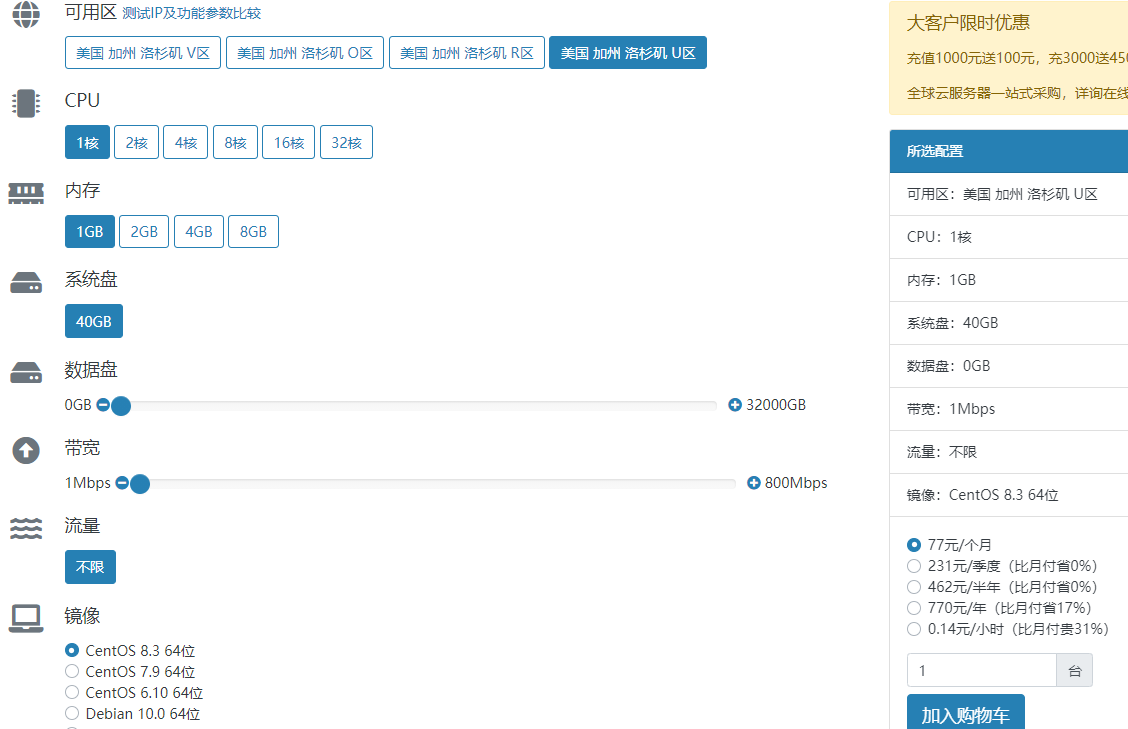Screen dimensions: 1128x729
Task: Click the minus icon to decrease bandwidth
Action: [122, 483]
